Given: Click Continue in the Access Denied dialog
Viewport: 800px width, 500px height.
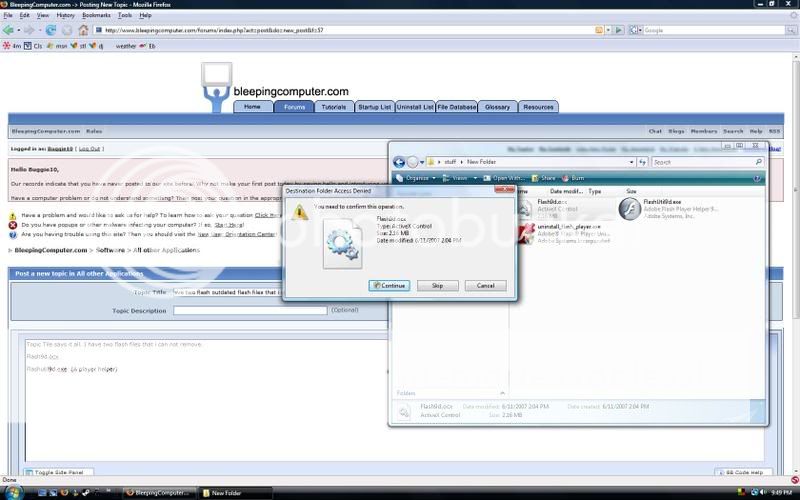Looking at the screenshot, I should 389,286.
